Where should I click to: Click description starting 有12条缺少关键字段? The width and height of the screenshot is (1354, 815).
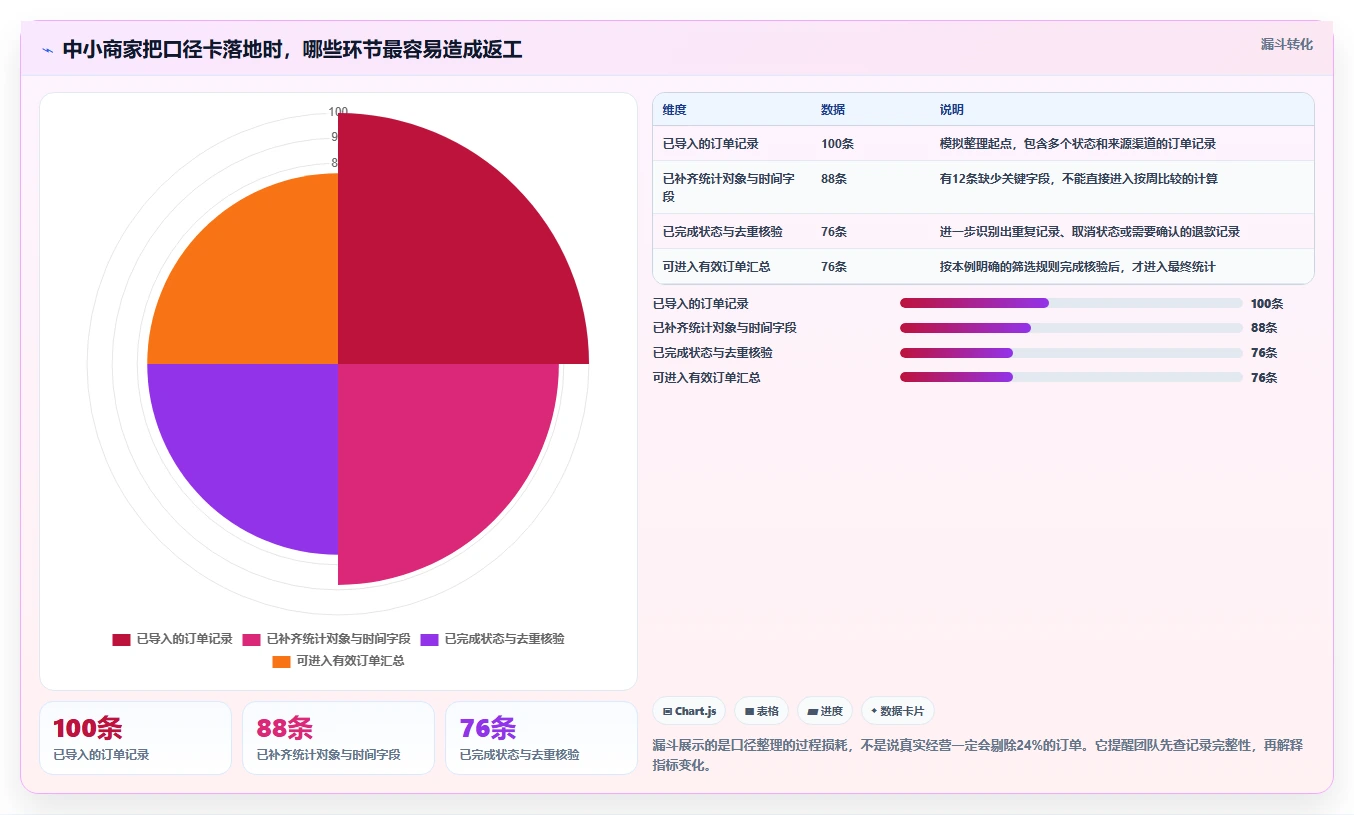[1079, 179]
